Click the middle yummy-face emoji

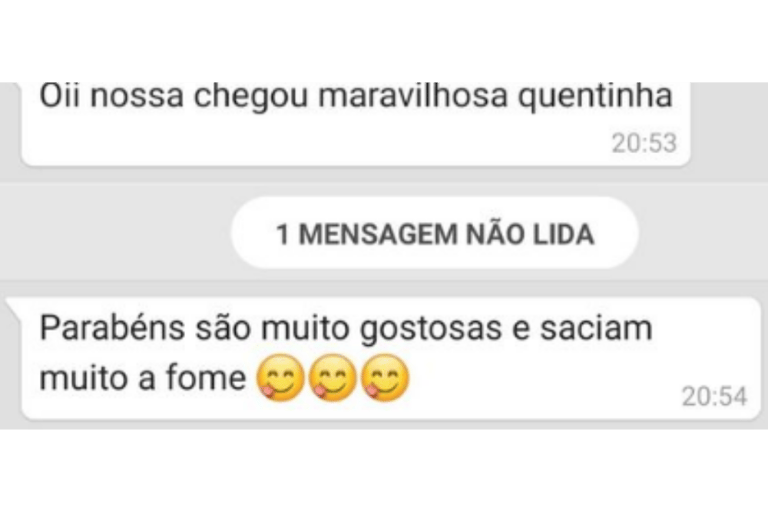click(333, 378)
